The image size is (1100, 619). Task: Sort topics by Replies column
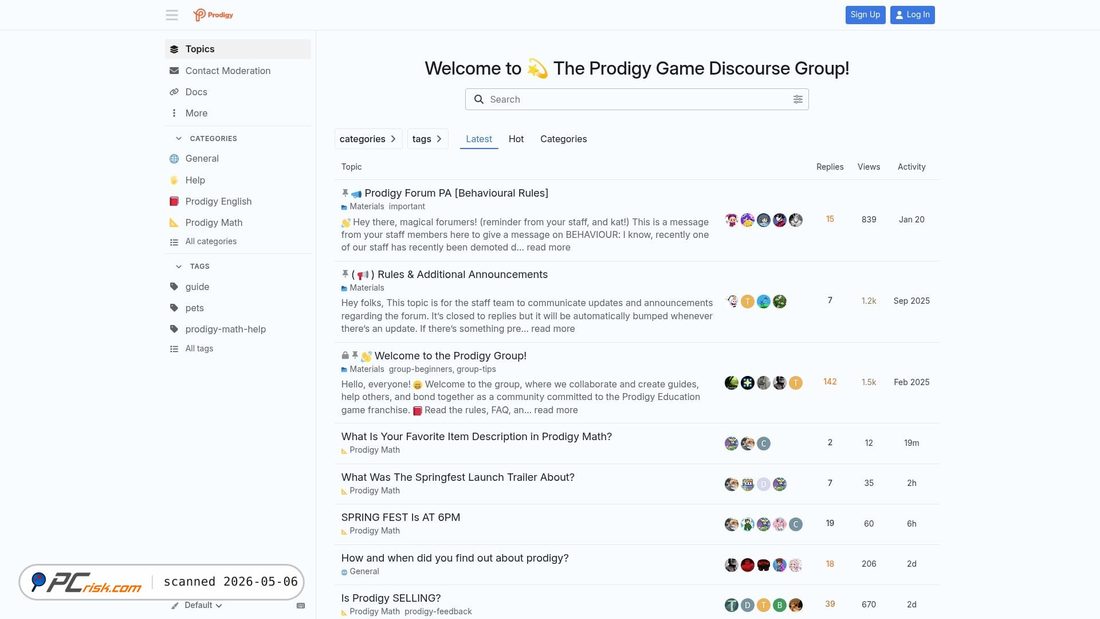click(830, 167)
